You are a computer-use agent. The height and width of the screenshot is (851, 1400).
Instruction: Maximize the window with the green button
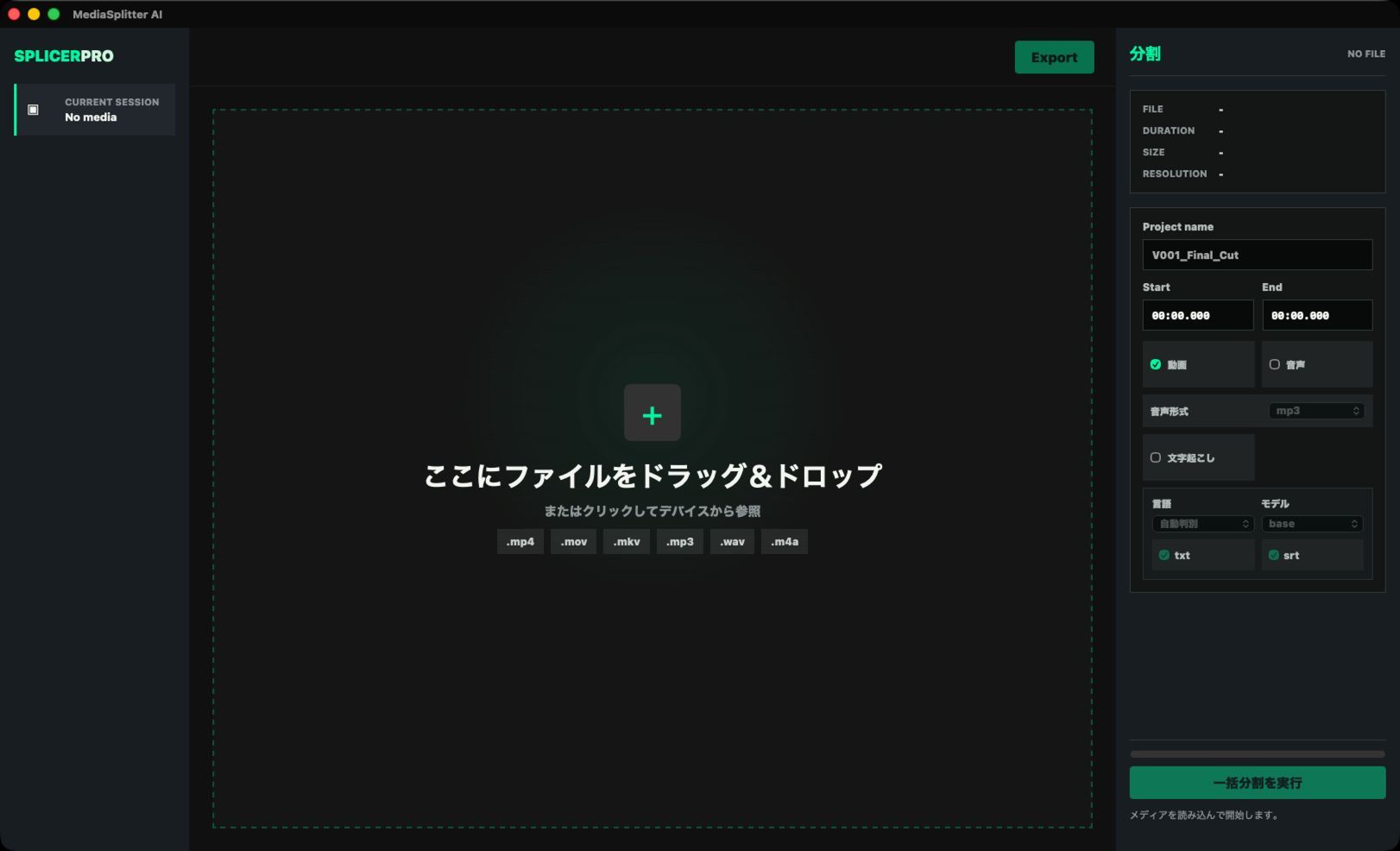click(54, 14)
